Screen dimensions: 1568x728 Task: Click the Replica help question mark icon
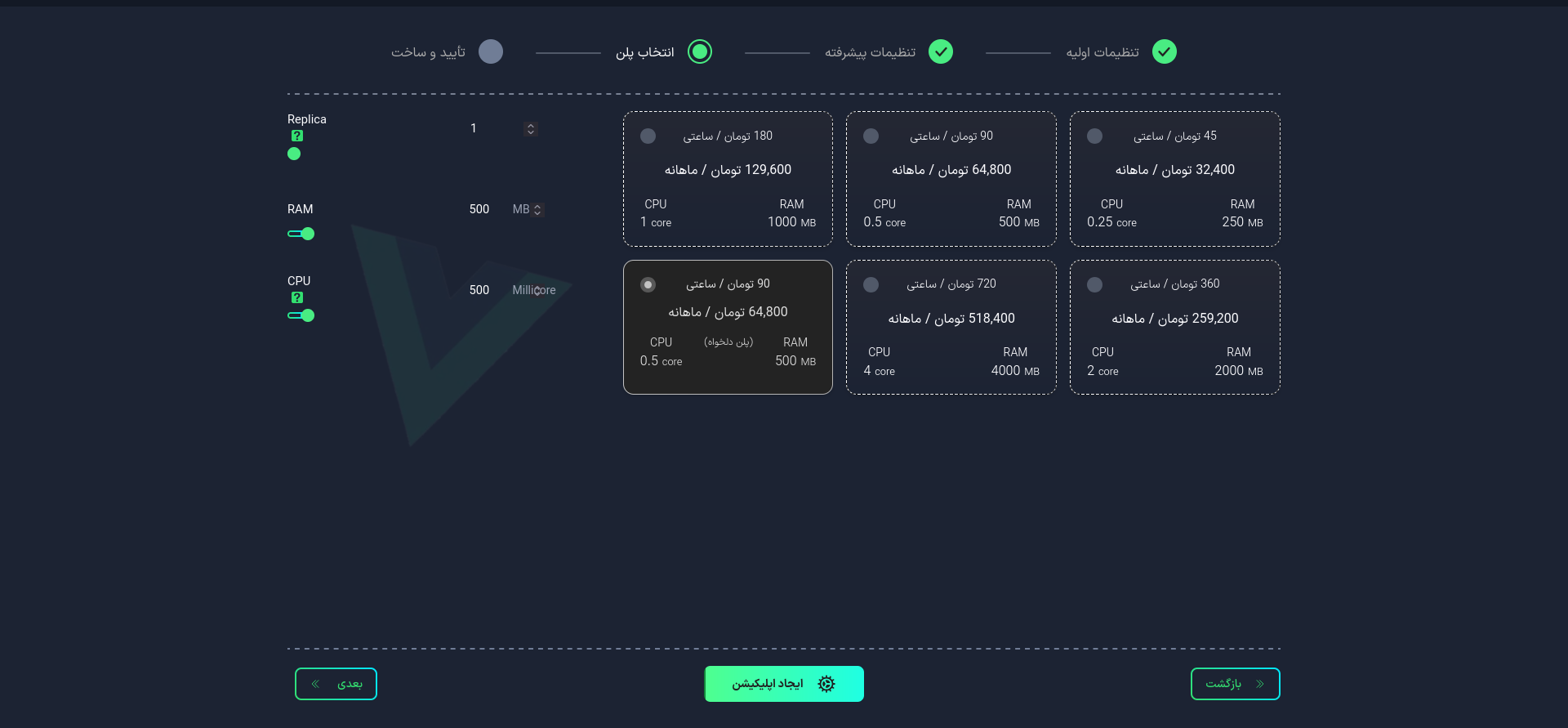point(297,136)
